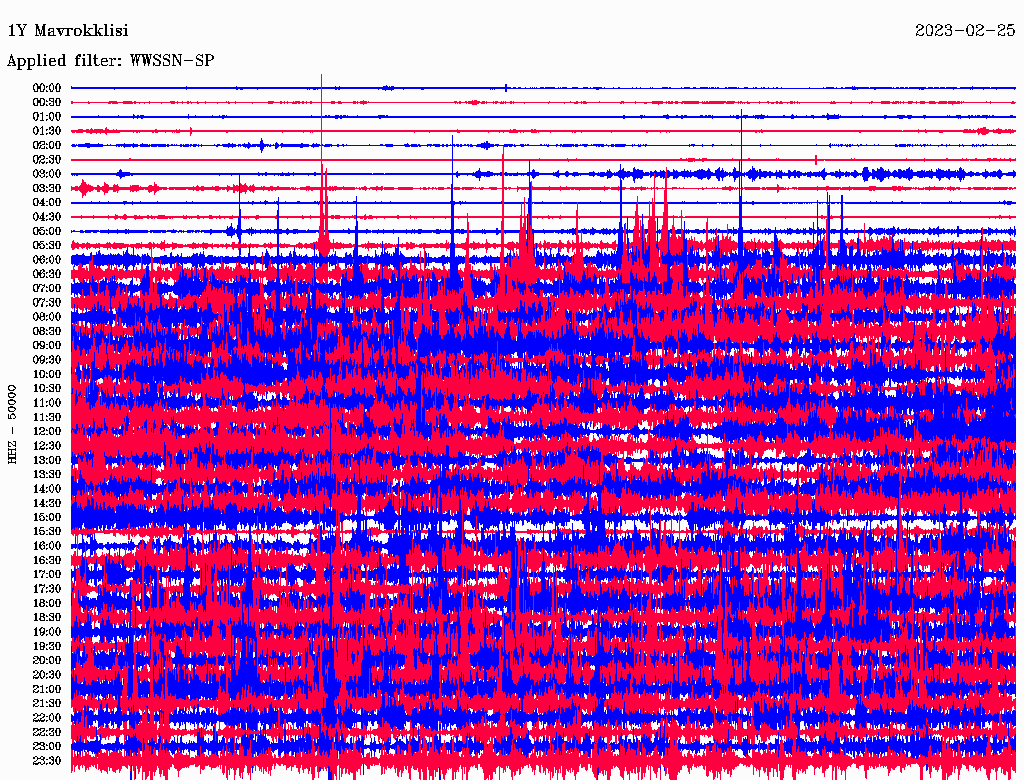Click the HHZ - 50000 axis label
The image size is (1024, 780).
12,425
